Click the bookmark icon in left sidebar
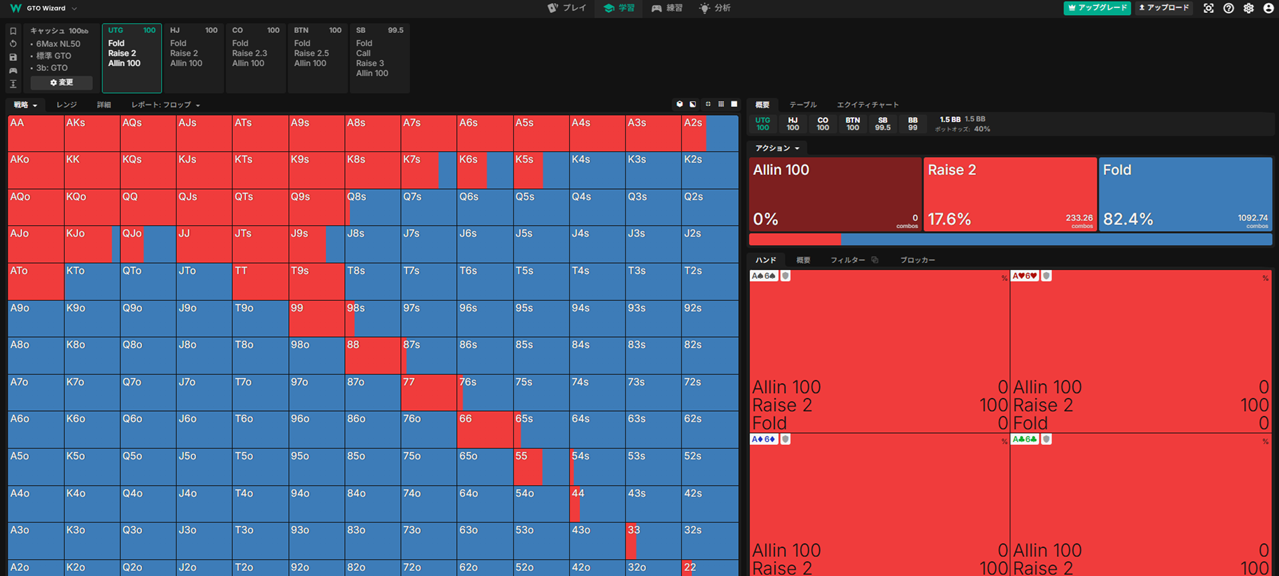 [x=13, y=31]
